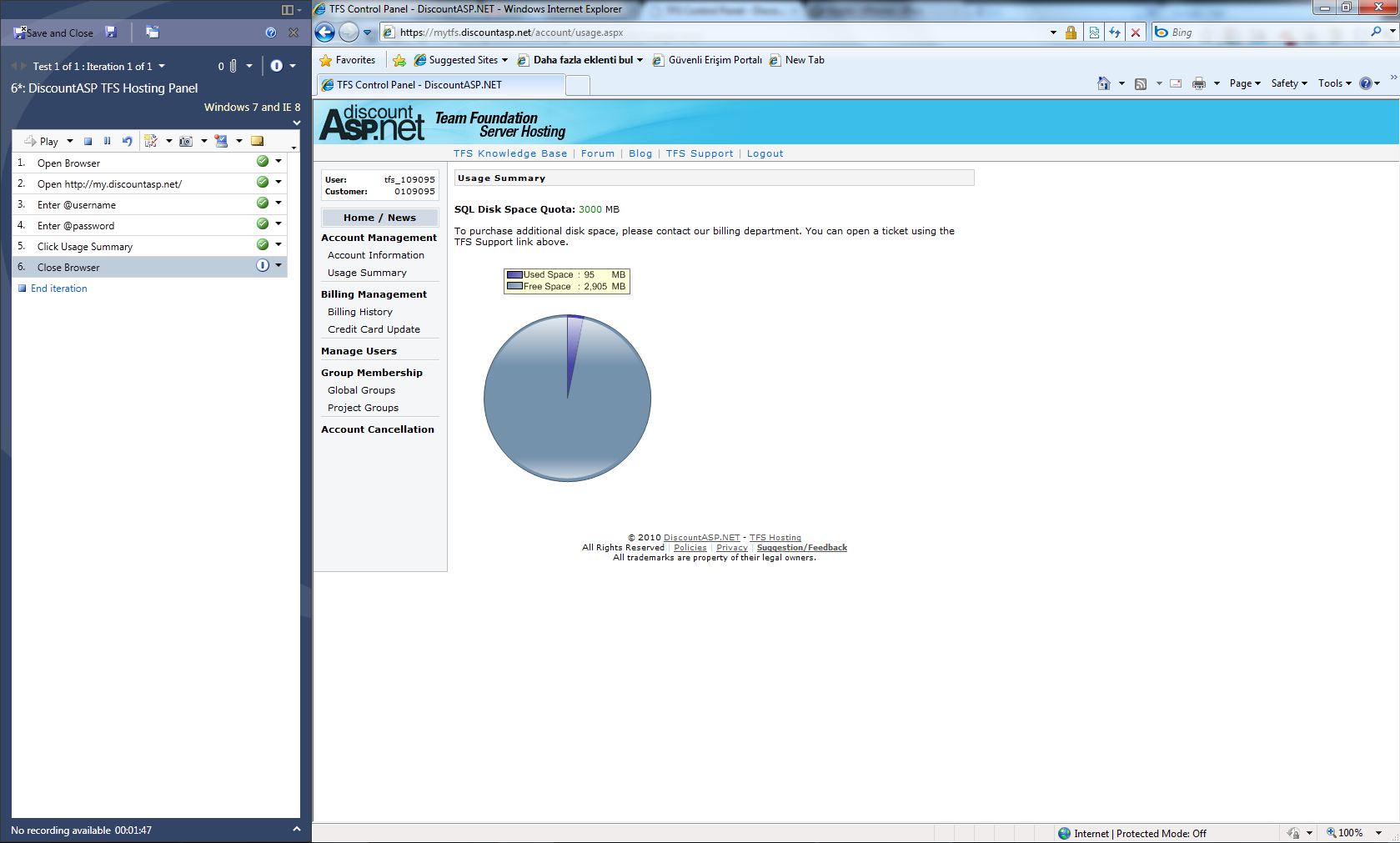Click the read mail icon

(x=1176, y=83)
